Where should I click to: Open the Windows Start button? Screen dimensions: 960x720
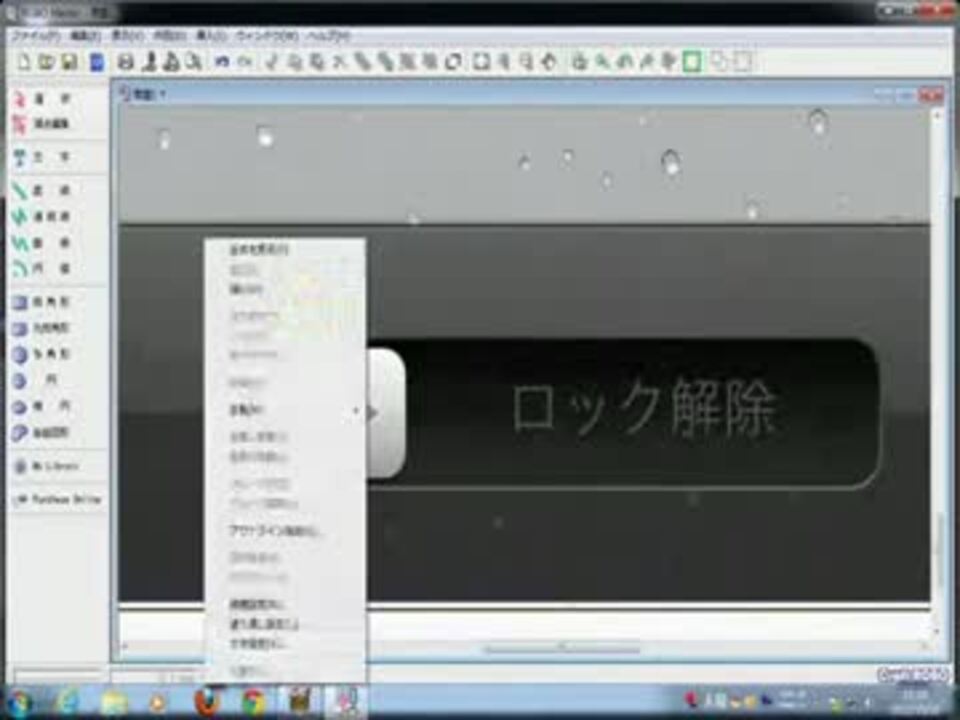19,702
